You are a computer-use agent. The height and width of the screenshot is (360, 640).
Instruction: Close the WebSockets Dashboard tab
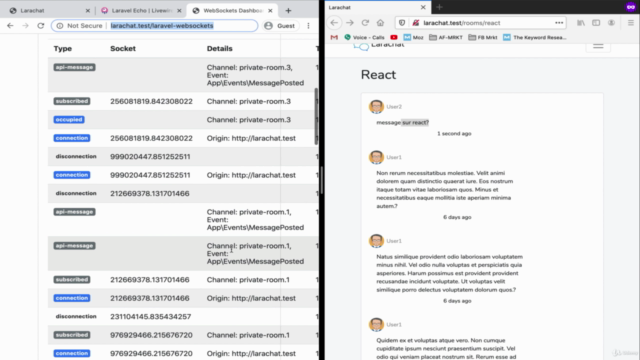[x=270, y=11]
